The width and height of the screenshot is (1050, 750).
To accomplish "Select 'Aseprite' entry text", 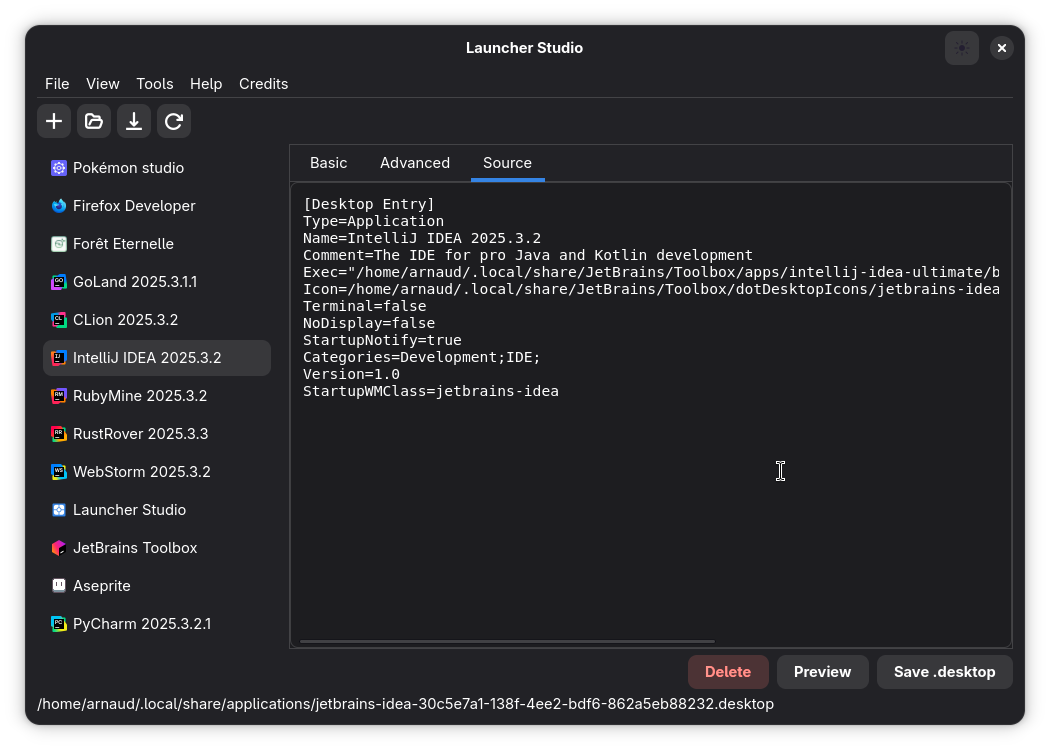I will pyautogui.click(x=101, y=586).
